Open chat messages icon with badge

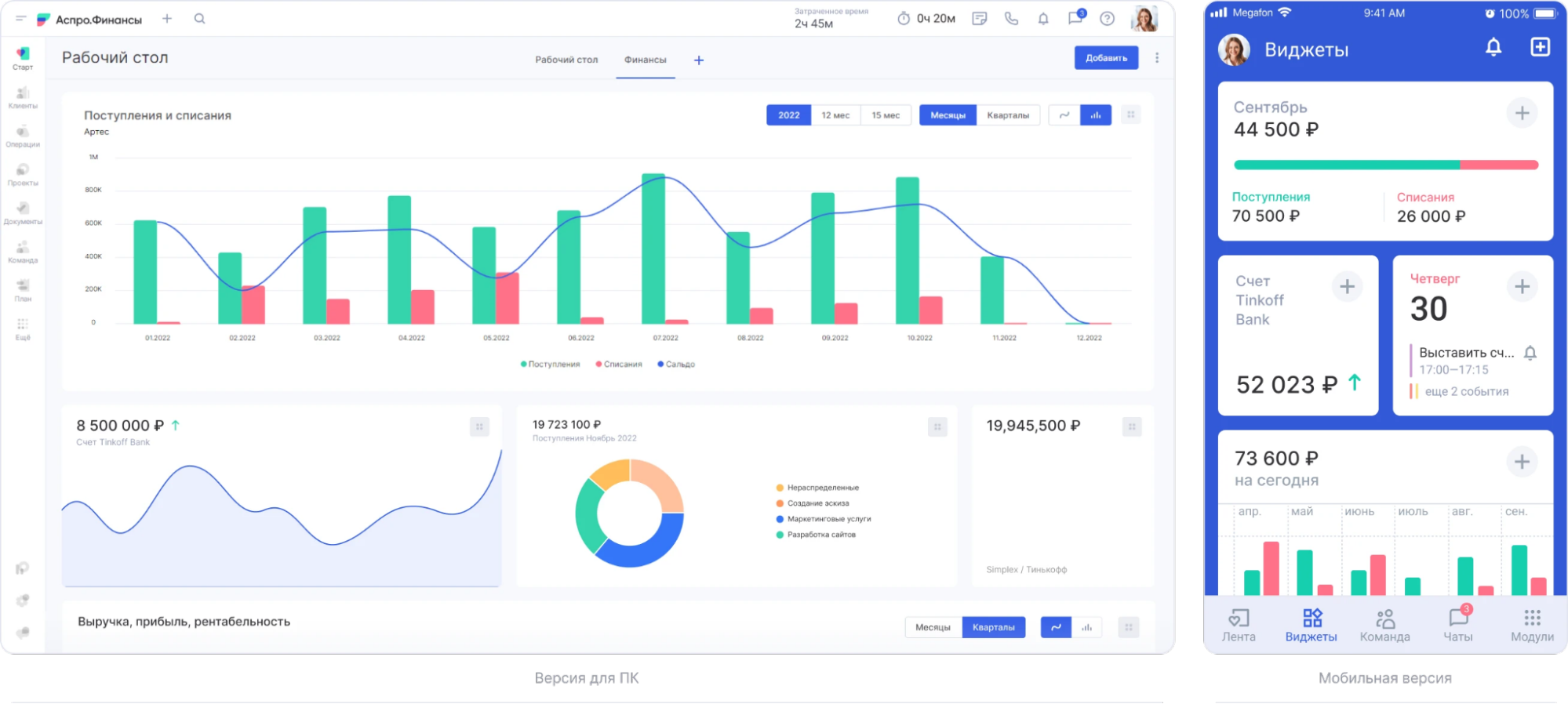(x=1075, y=18)
